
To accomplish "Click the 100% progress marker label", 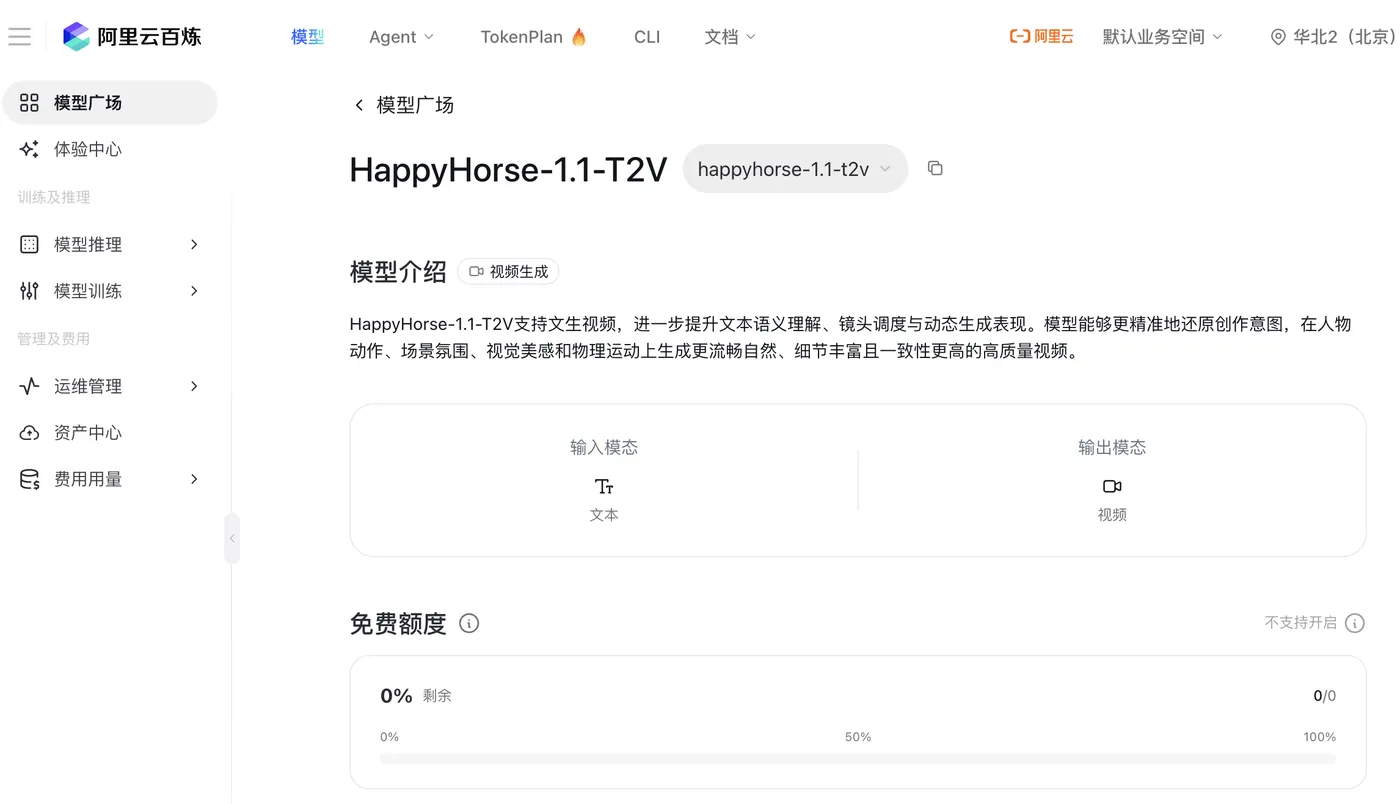I will 1320,737.
